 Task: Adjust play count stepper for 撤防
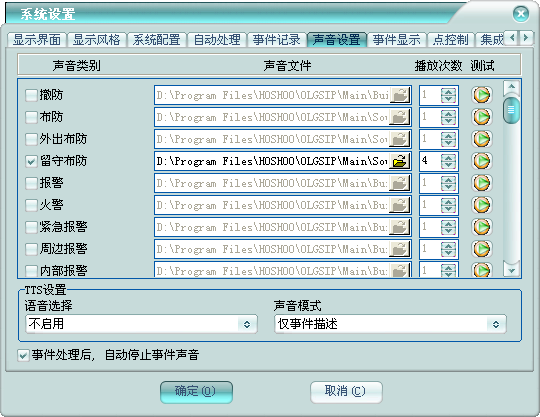(x=448, y=95)
